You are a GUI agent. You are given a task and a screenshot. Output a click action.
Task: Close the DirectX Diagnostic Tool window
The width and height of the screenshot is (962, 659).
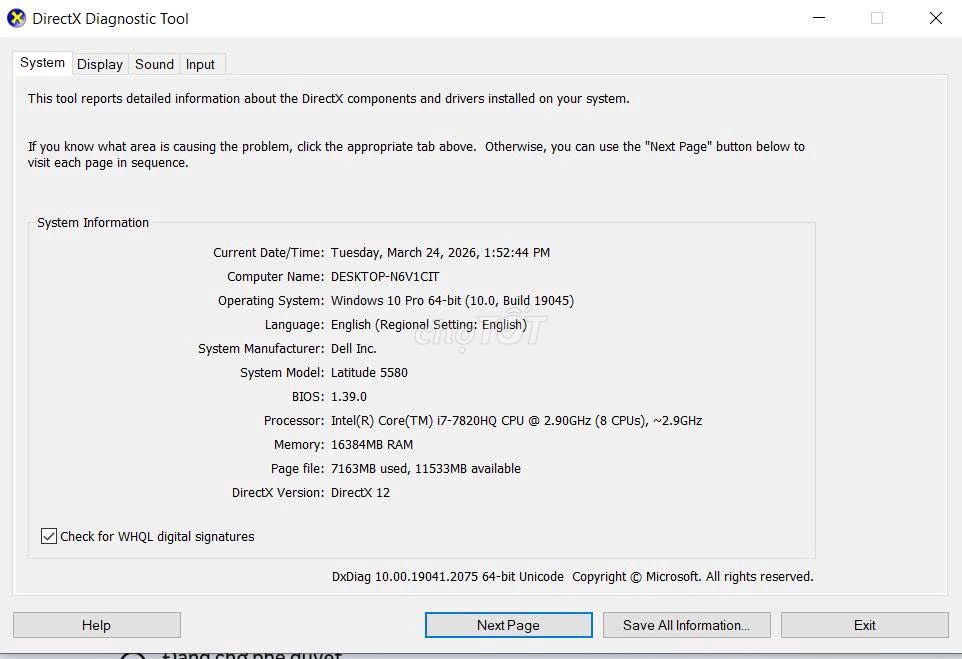click(x=935, y=18)
